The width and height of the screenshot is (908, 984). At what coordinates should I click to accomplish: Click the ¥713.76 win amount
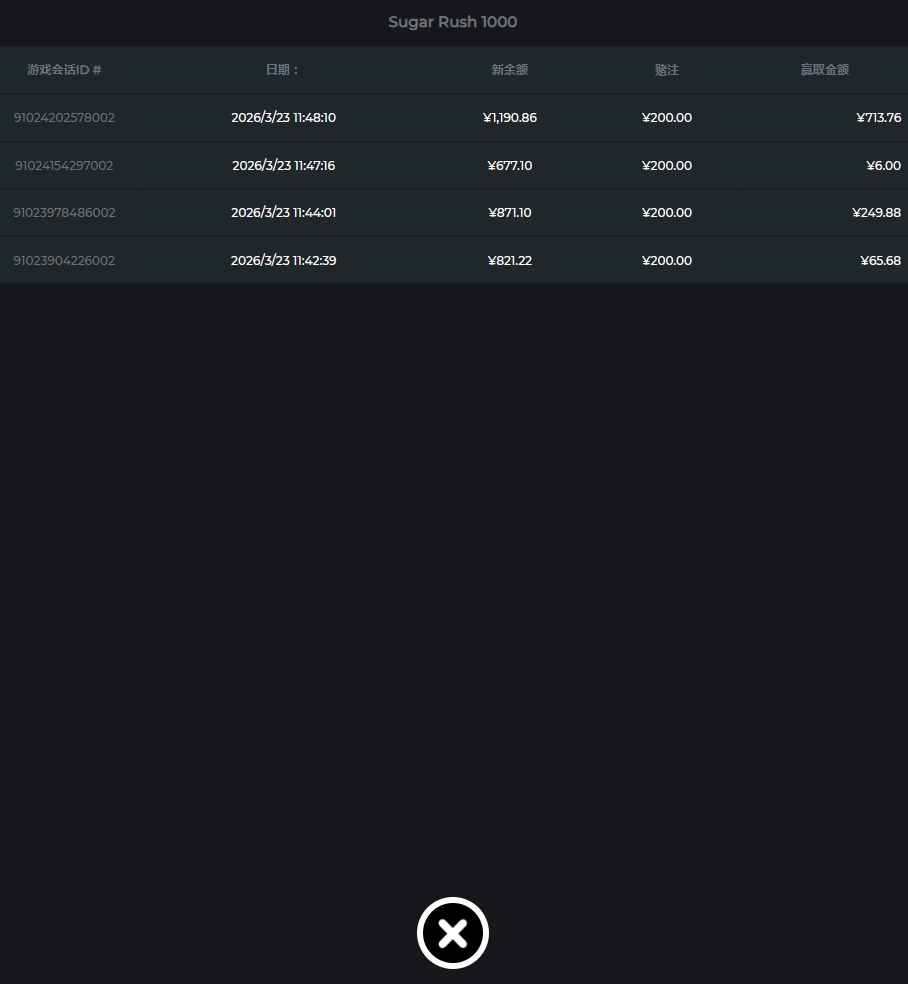tap(878, 118)
